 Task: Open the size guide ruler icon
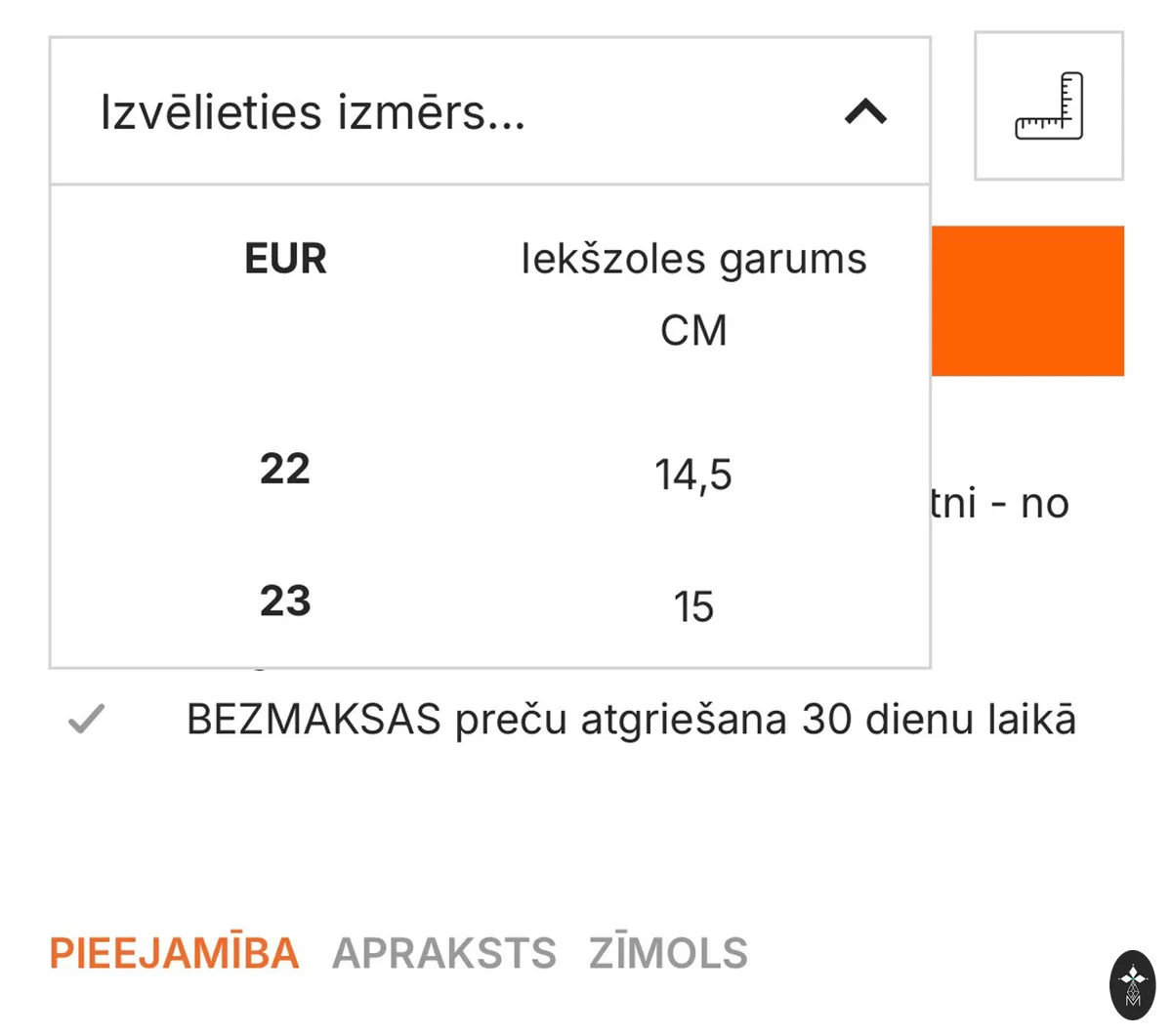[x=1049, y=105]
